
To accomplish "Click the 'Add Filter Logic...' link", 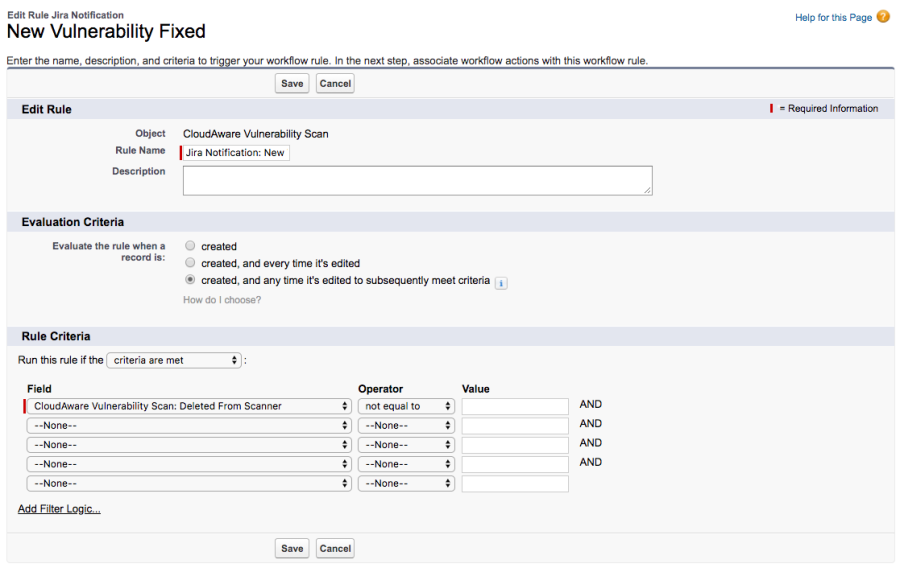I will tap(59, 509).
